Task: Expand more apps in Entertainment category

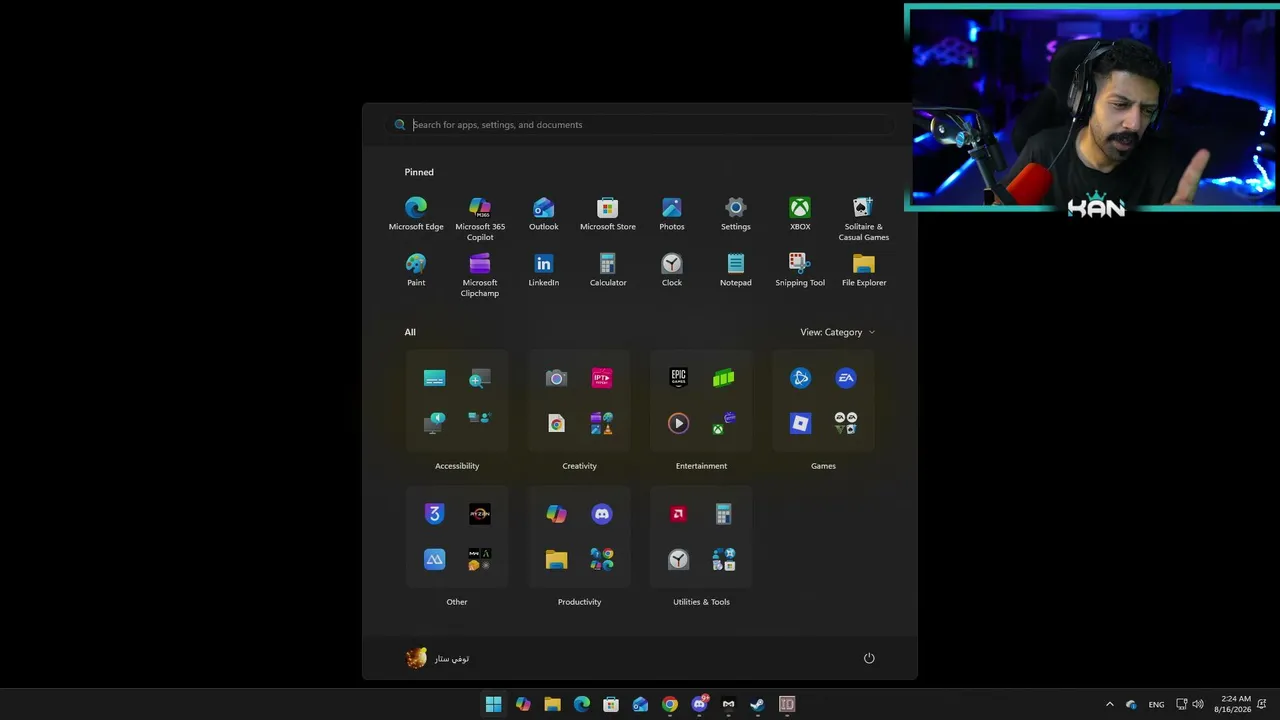Action: point(724,423)
